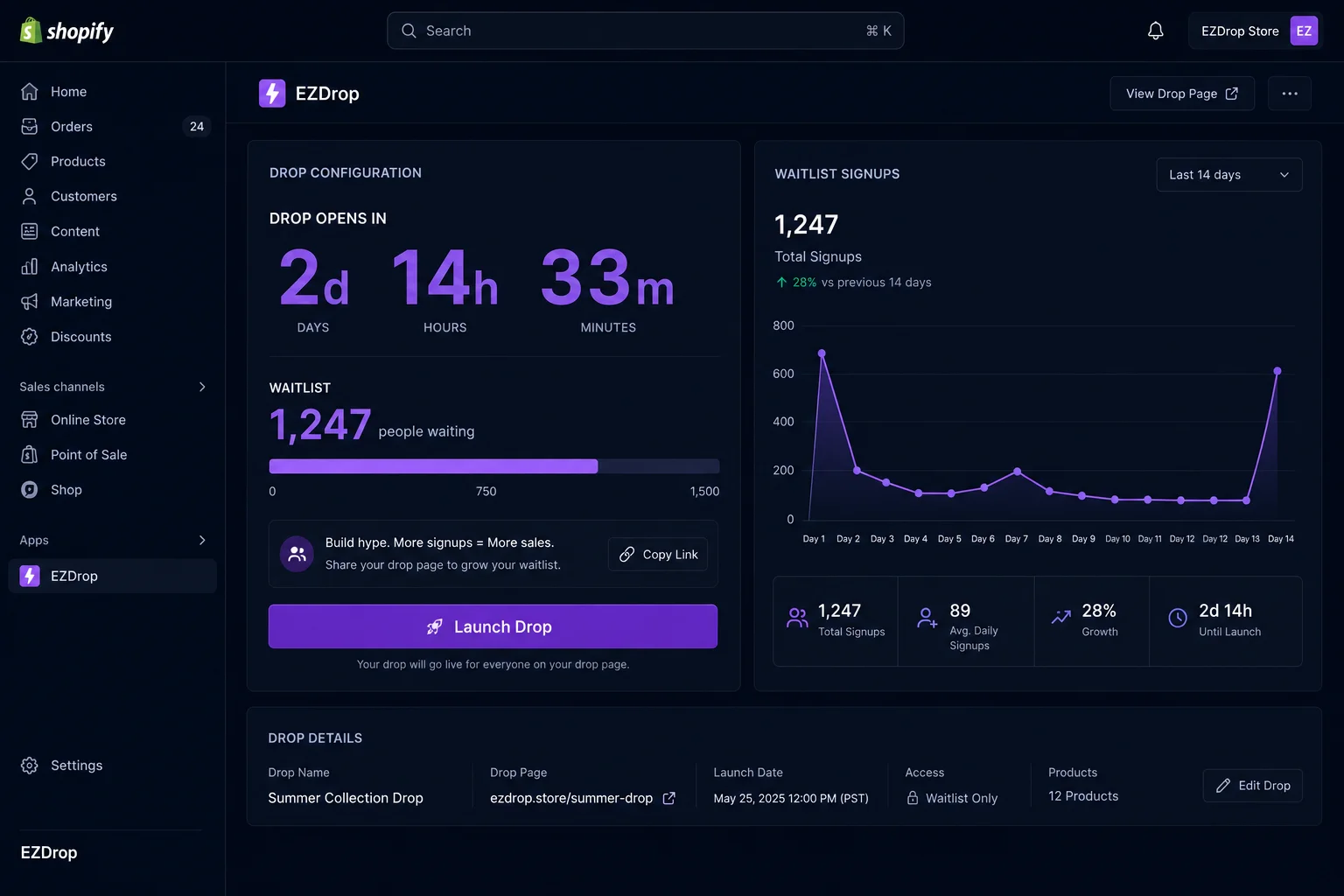
Task: Click the Shopify logo
Action: point(66,31)
